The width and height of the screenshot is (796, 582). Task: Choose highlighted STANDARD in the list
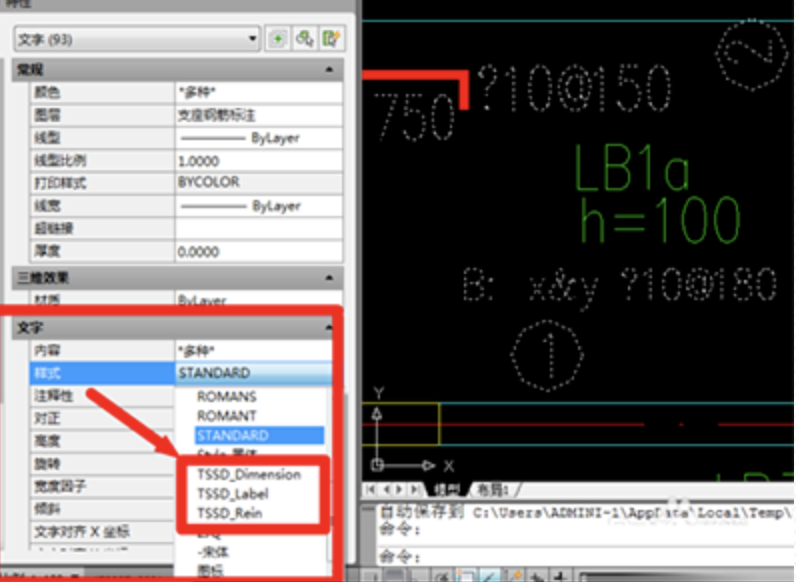pos(259,435)
